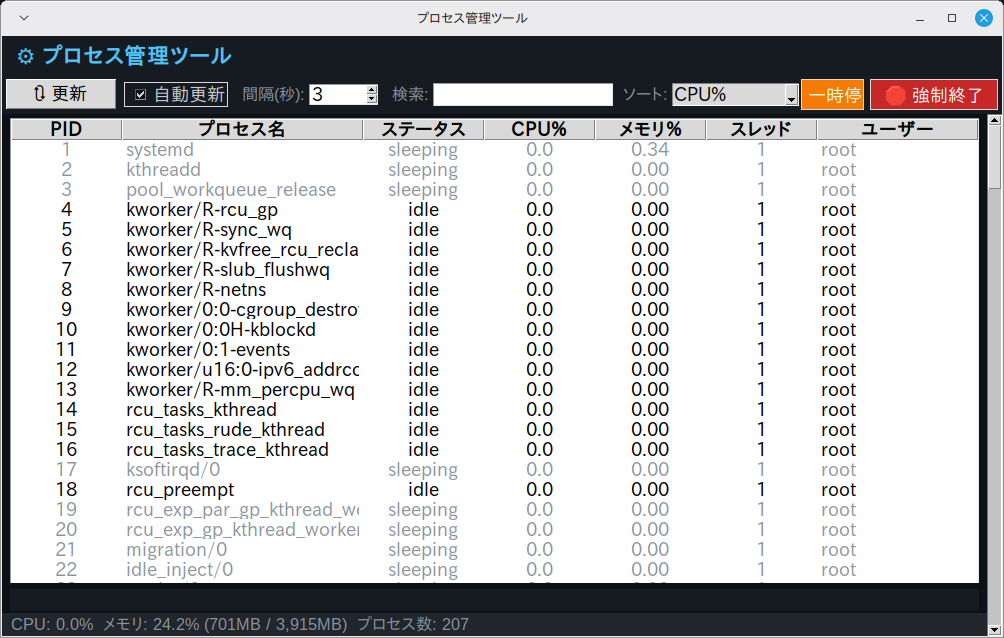Select kworker/R-slub_flushwq row
The width and height of the screenshot is (1004, 638).
(494, 270)
